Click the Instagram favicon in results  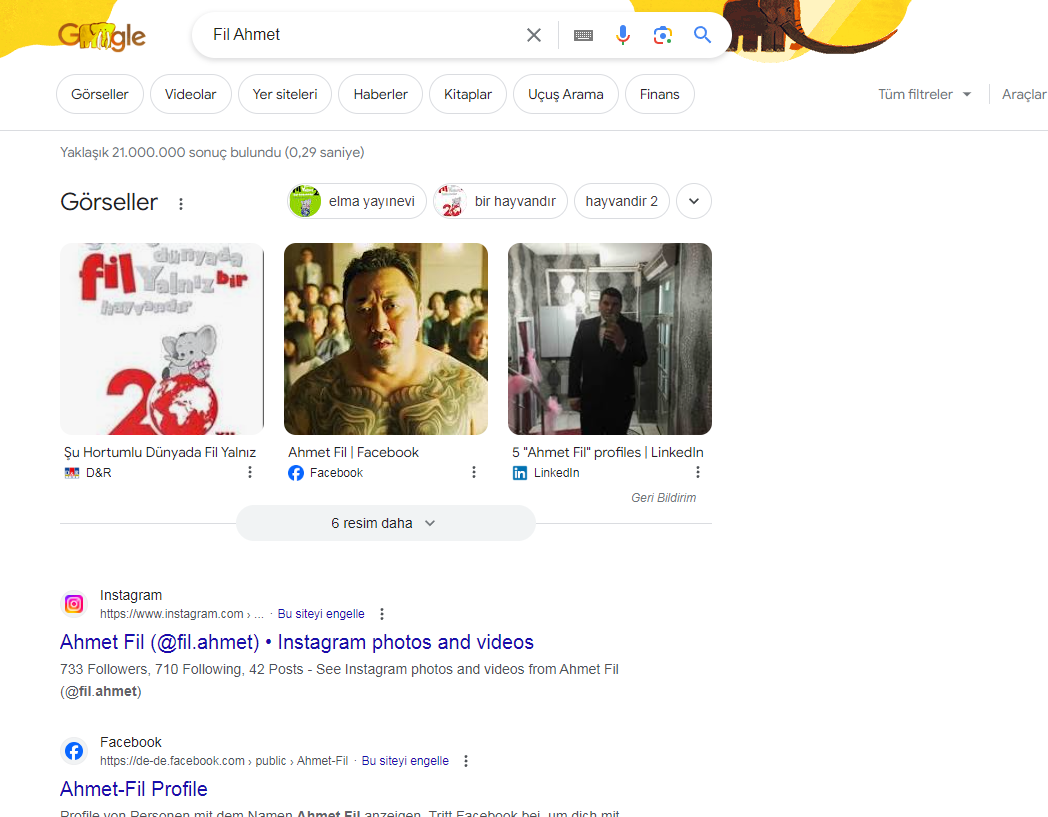(74, 604)
